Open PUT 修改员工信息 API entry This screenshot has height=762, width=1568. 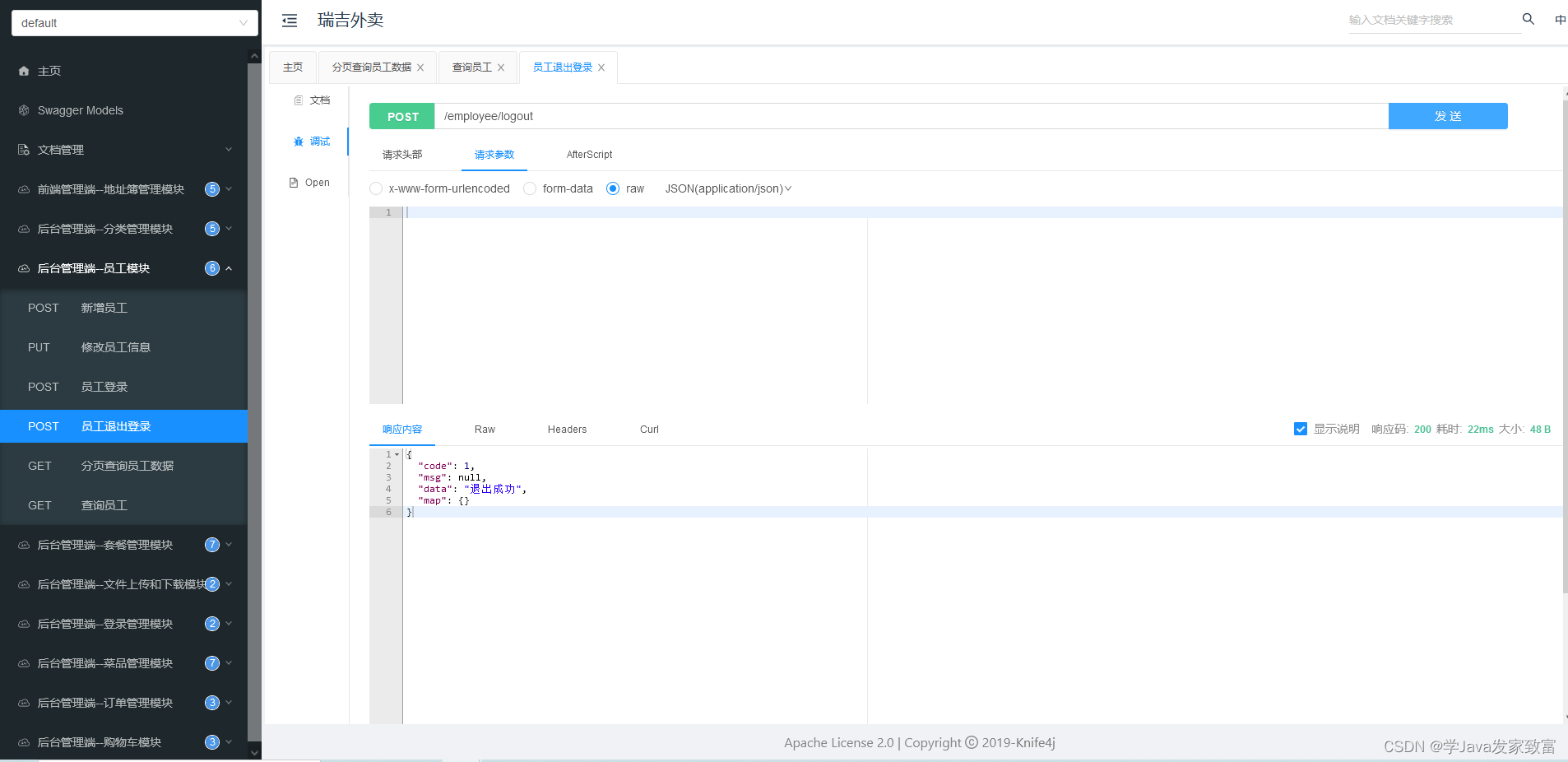123,347
